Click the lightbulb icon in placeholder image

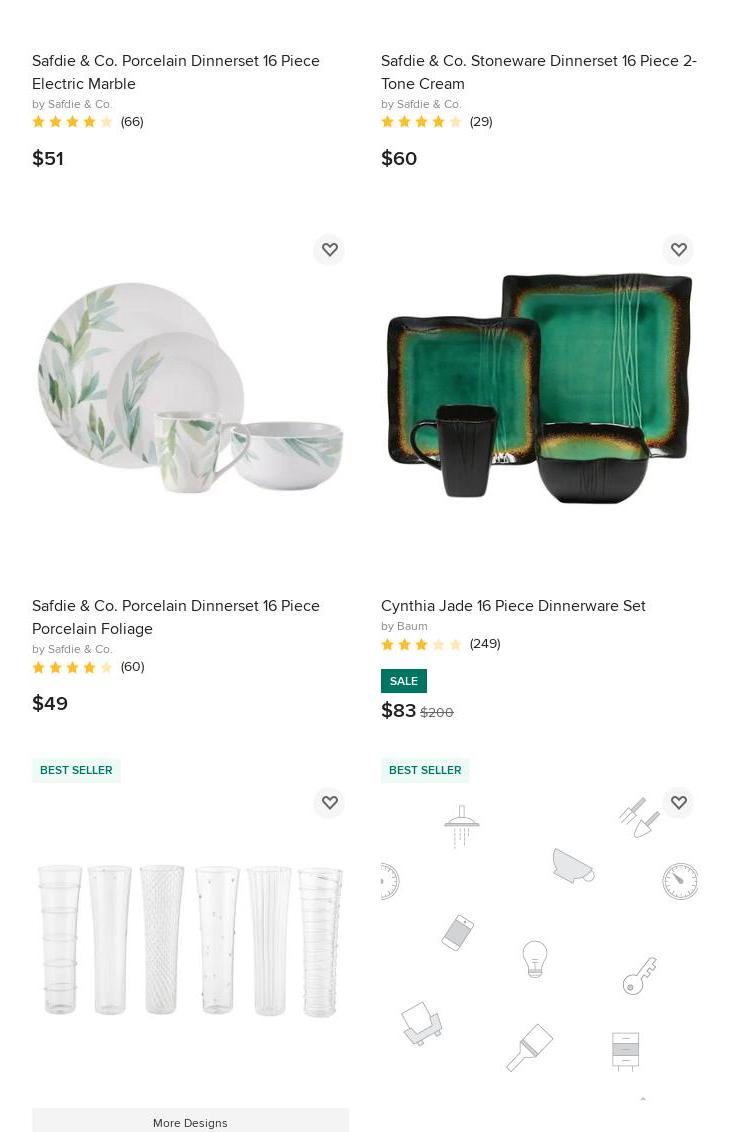point(534,959)
